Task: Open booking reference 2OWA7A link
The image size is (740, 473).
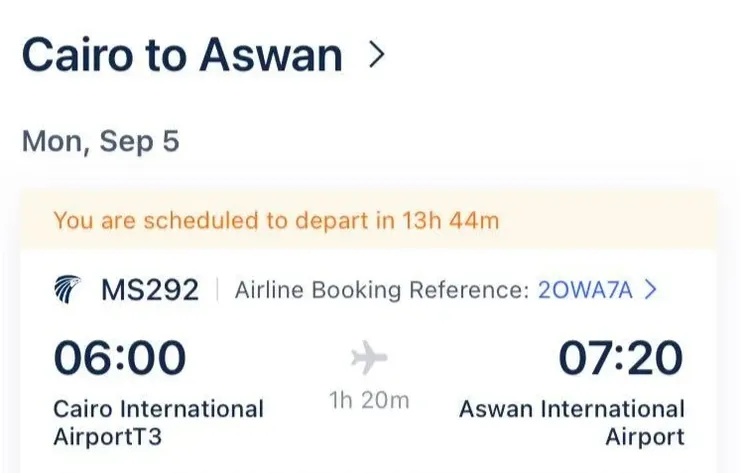Action: (x=585, y=291)
